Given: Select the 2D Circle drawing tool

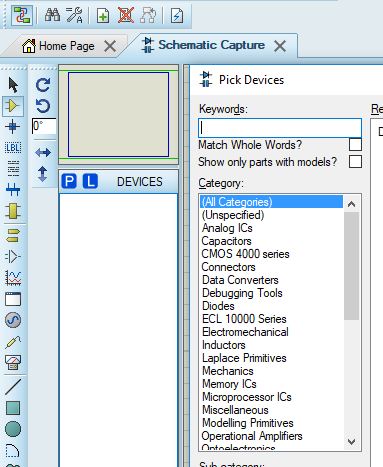Looking at the screenshot, I should 13,429.
